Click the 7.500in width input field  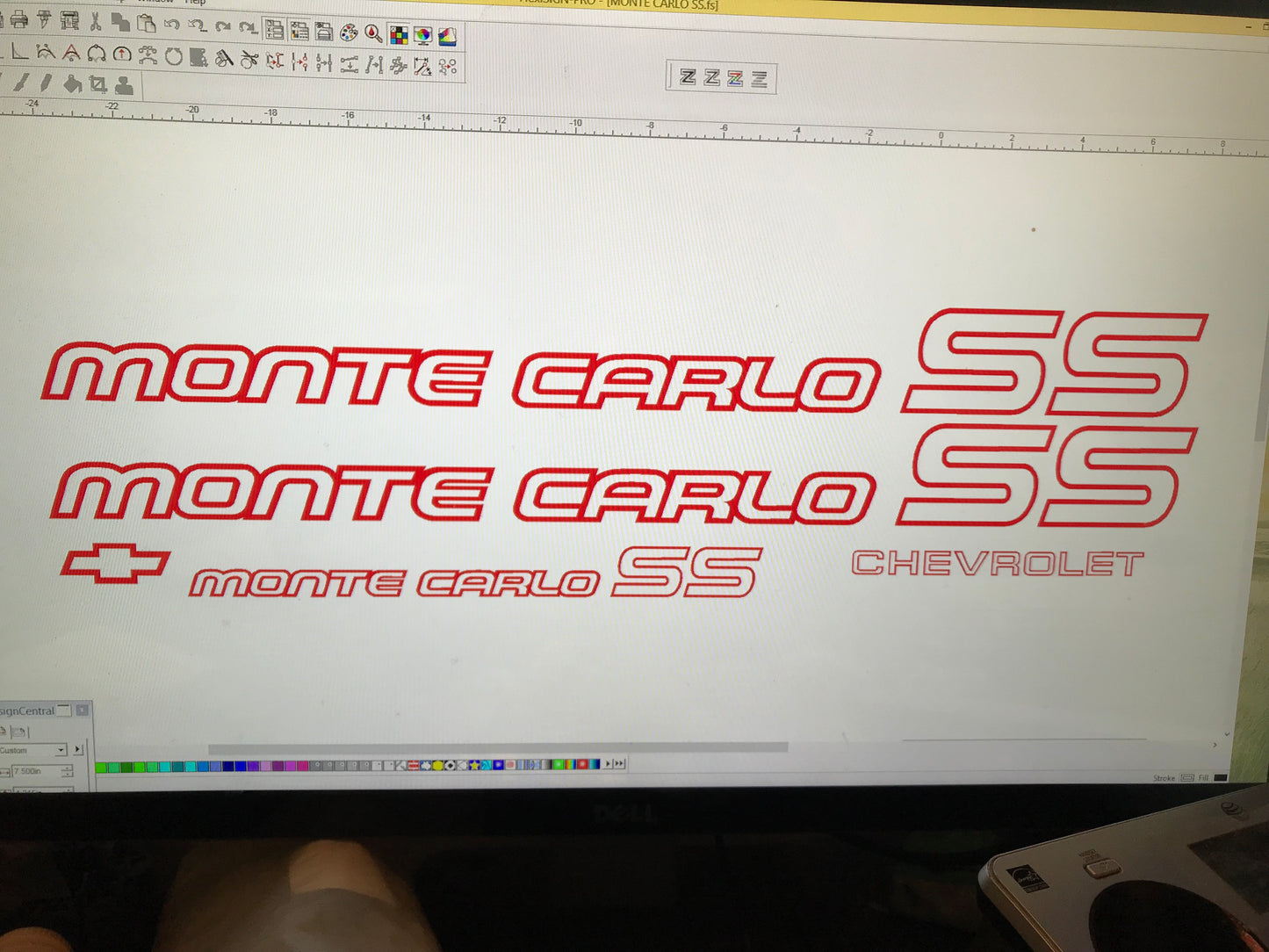(x=35, y=771)
